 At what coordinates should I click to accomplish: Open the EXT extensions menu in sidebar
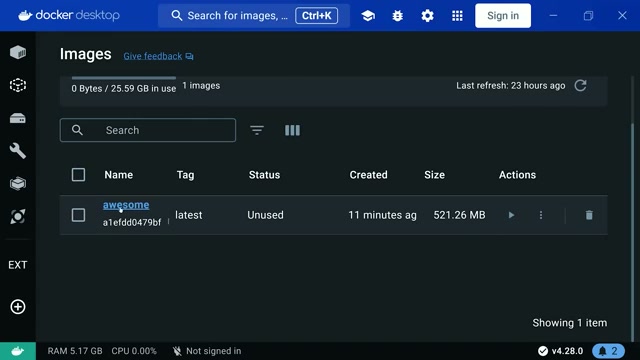pyautogui.click(x=18, y=265)
